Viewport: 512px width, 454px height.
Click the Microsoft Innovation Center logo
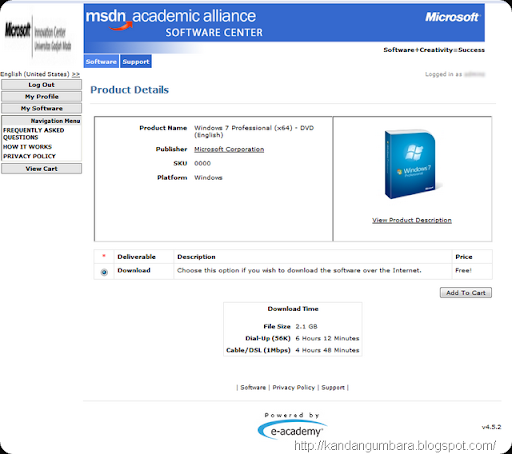[x=38, y=38]
